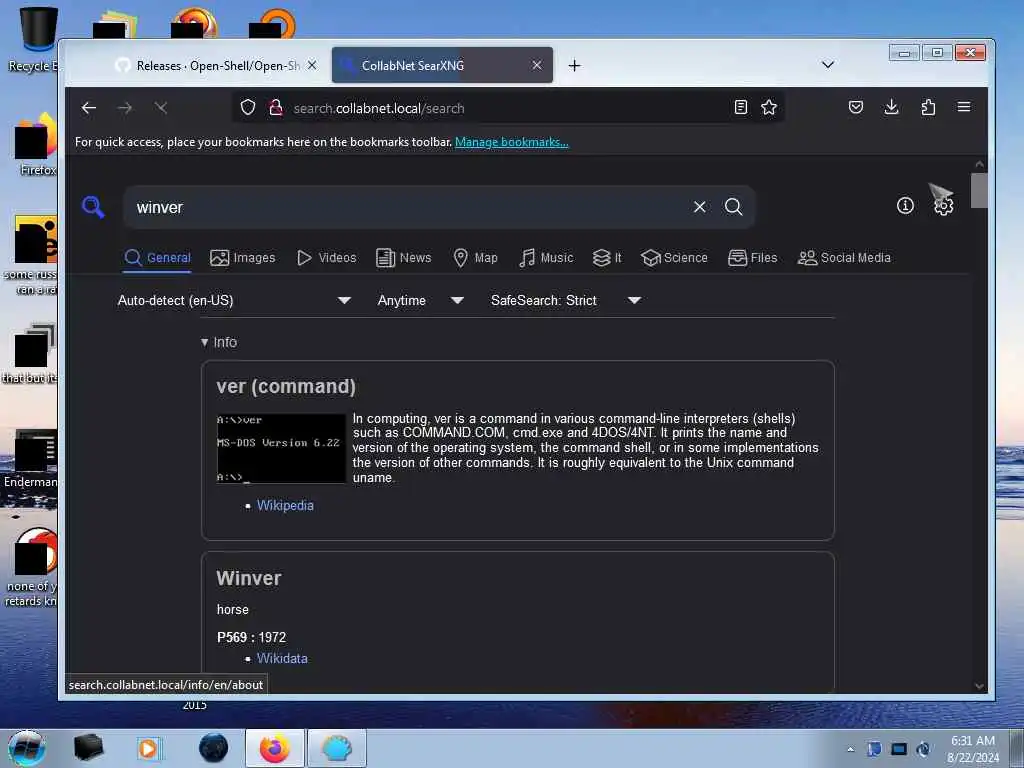Open the SearXNG preferences gear icon
The height and width of the screenshot is (768, 1024).
(x=943, y=206)
